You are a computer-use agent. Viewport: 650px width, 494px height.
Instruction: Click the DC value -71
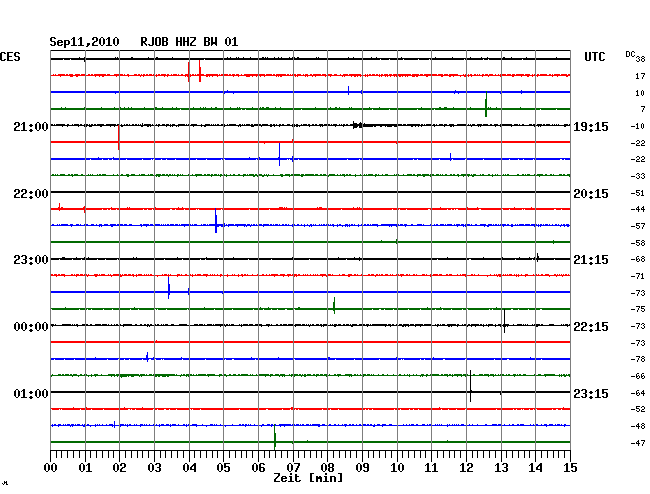(x=638, y=276)
